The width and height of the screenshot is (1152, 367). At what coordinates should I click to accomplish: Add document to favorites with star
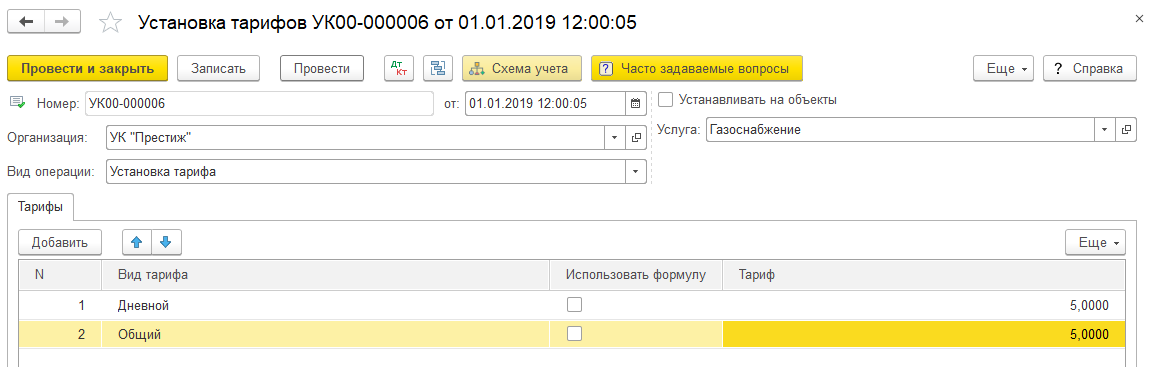(x=110, y=23)
